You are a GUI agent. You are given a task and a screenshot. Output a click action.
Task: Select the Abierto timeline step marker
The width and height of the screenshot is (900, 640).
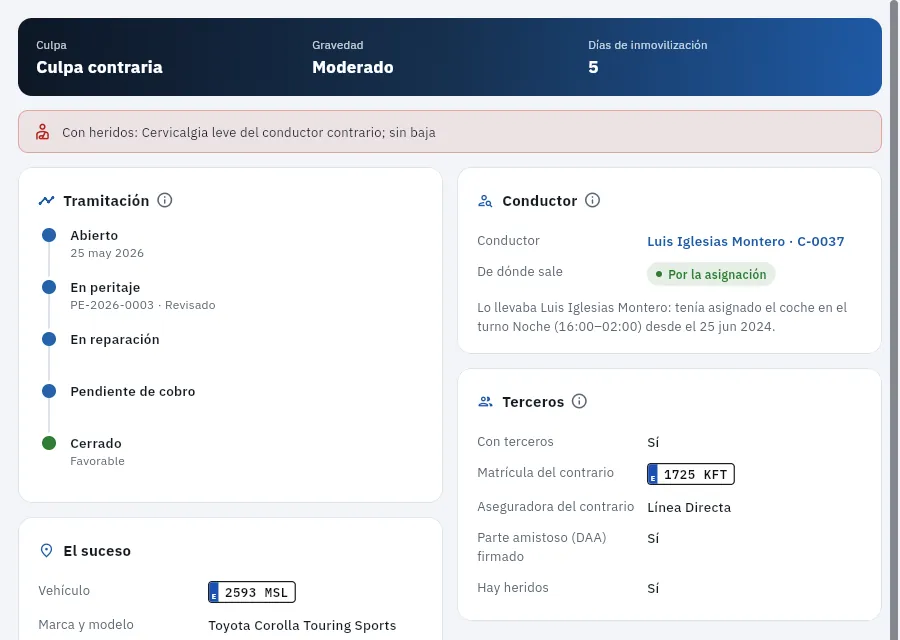click(x=49, y=235)
